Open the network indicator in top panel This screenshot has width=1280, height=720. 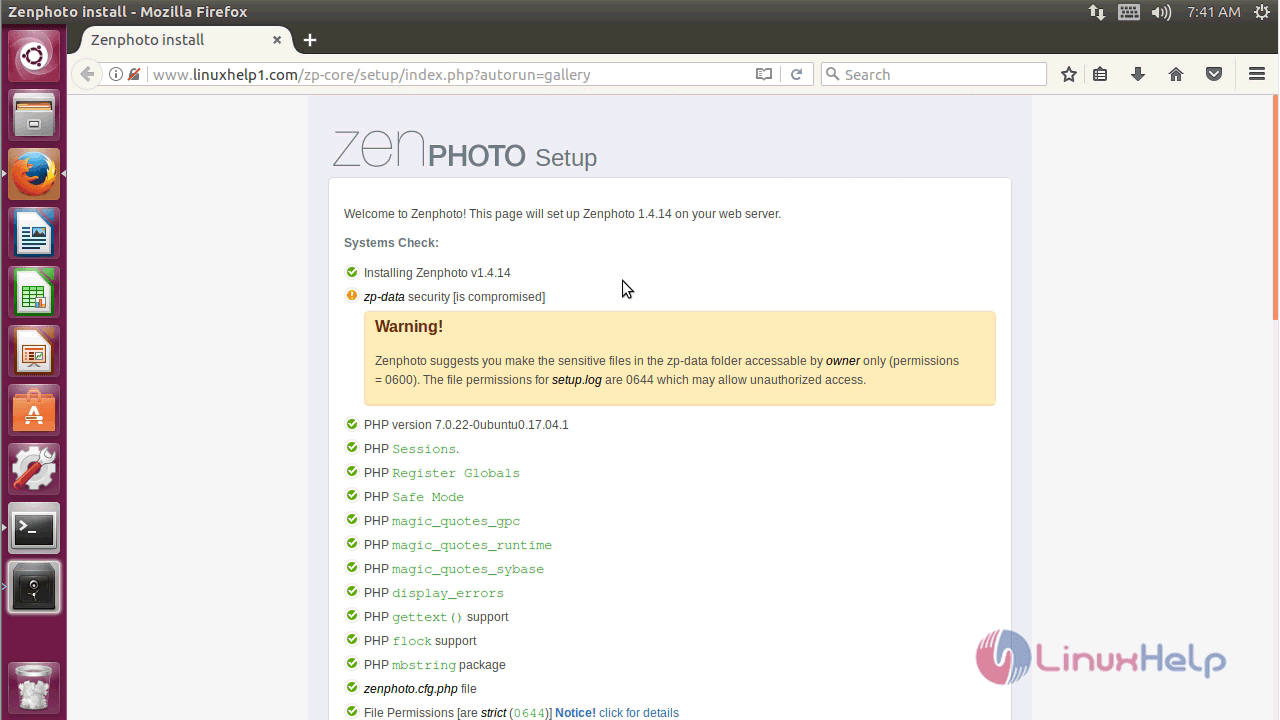pyautogui.click(x=1097, y=12)
